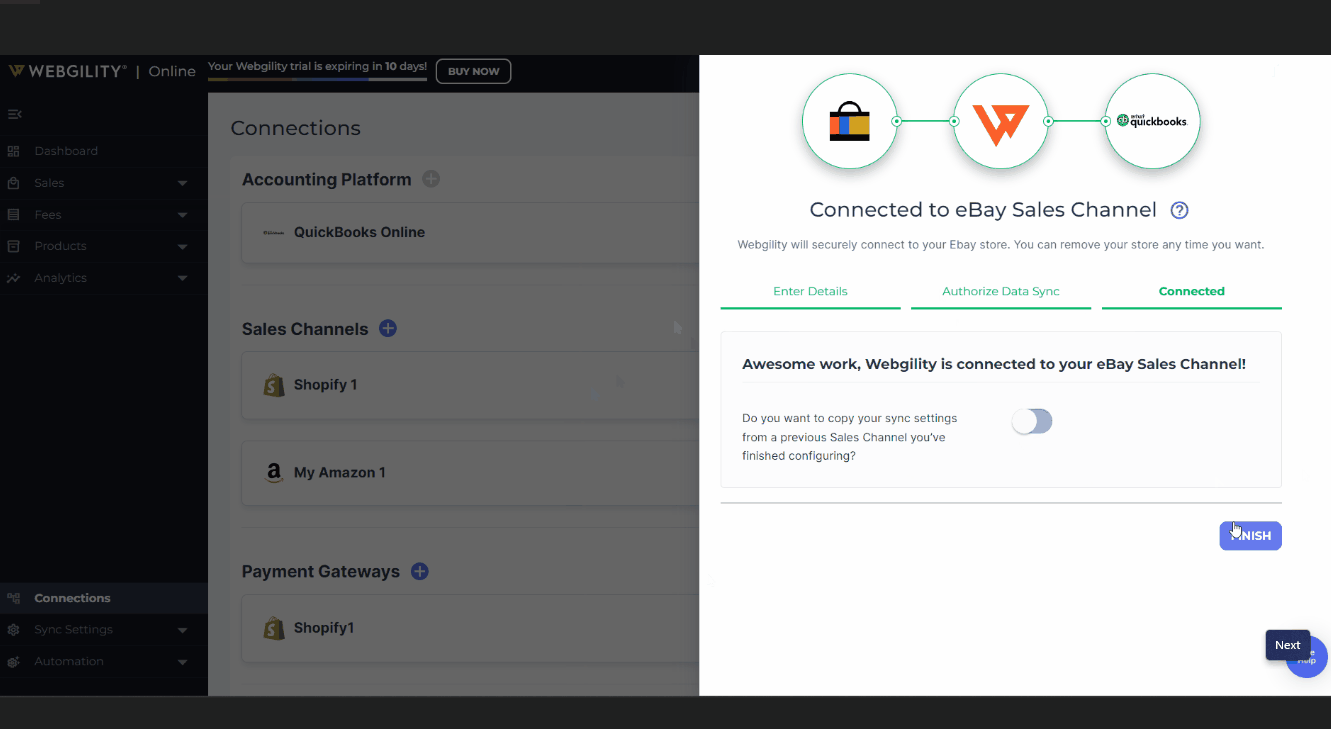1331x729 pixels.
Task: Expand the Fees menu arrow
Action: tap(182, 215)
